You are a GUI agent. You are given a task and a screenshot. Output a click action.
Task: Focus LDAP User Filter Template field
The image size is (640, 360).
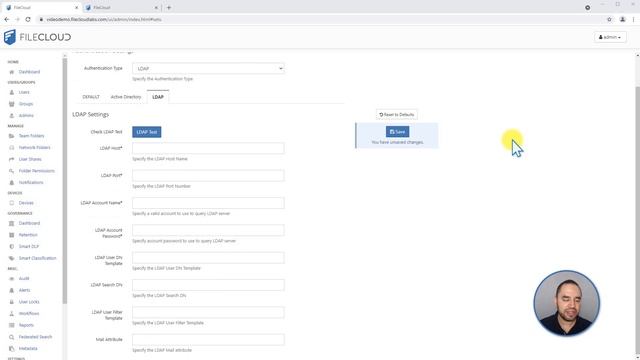click(208, 312)
